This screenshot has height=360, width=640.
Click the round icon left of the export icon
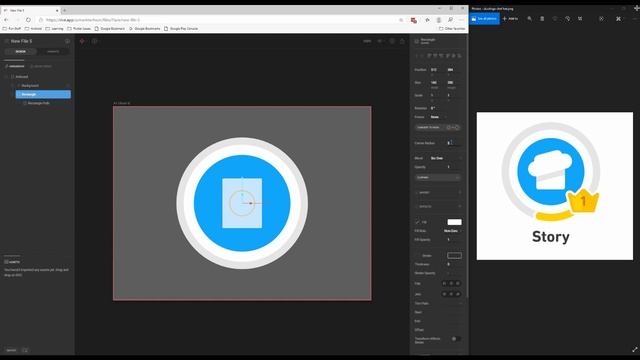click(392, 41)
